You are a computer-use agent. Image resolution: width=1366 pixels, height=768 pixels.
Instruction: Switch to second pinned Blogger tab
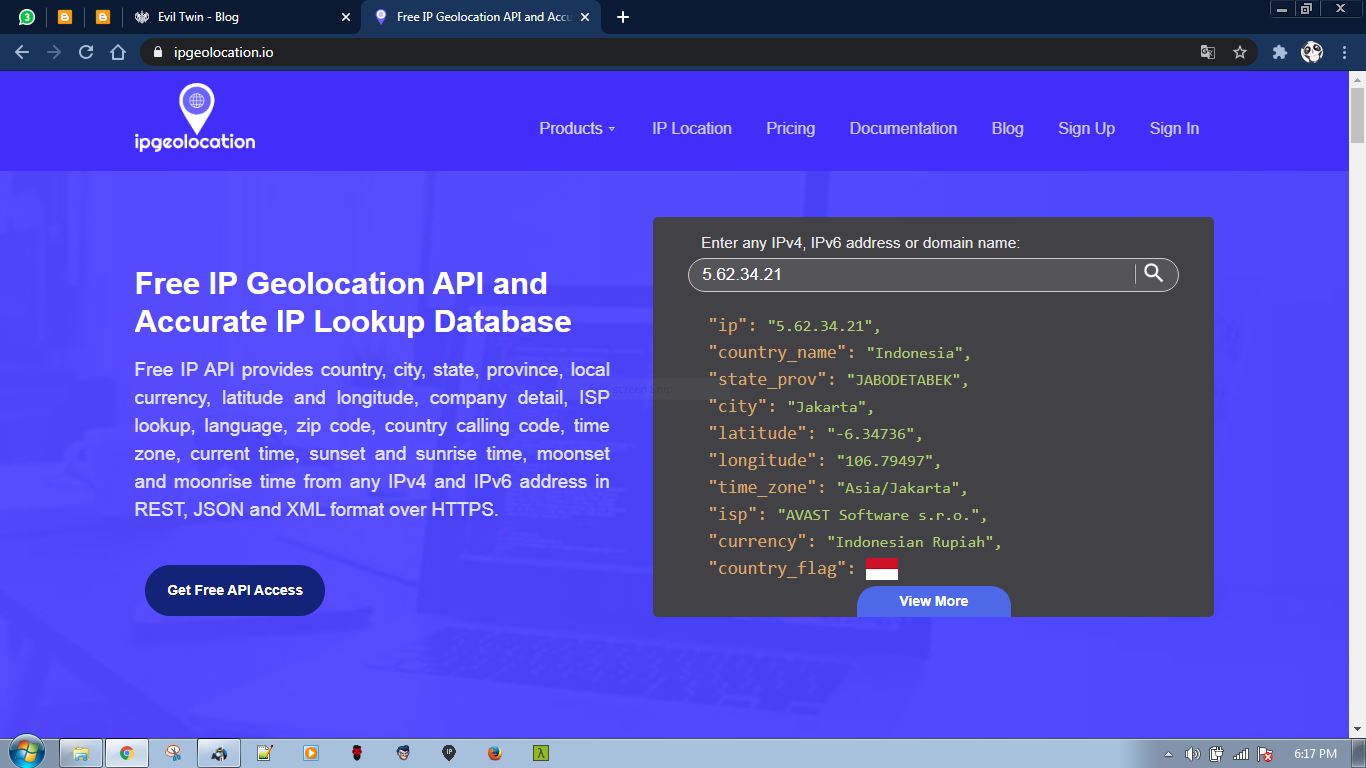pos(103,17)
